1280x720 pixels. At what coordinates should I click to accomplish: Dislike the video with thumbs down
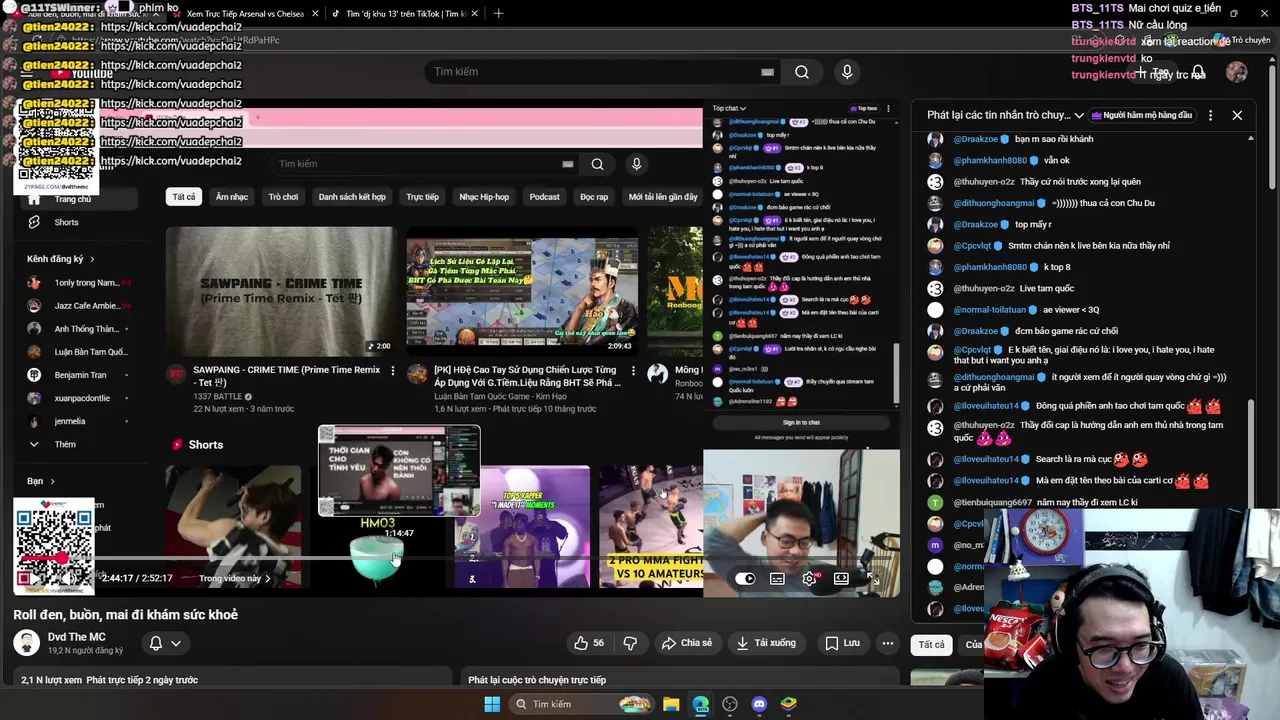[x=630, y=643]
